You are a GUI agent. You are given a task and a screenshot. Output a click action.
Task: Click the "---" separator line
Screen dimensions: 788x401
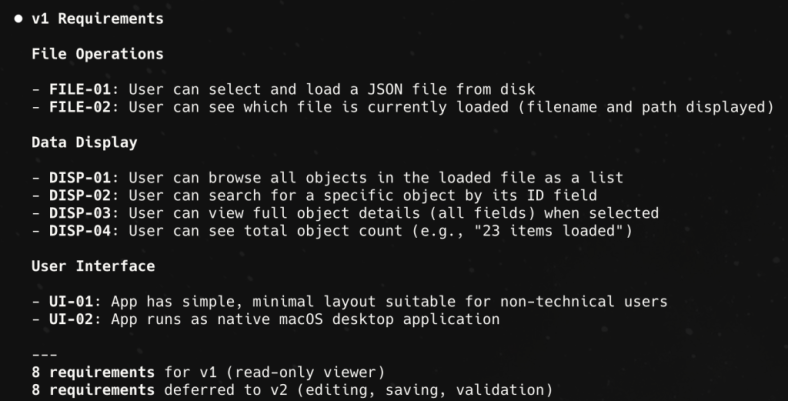tap(44, 354)
